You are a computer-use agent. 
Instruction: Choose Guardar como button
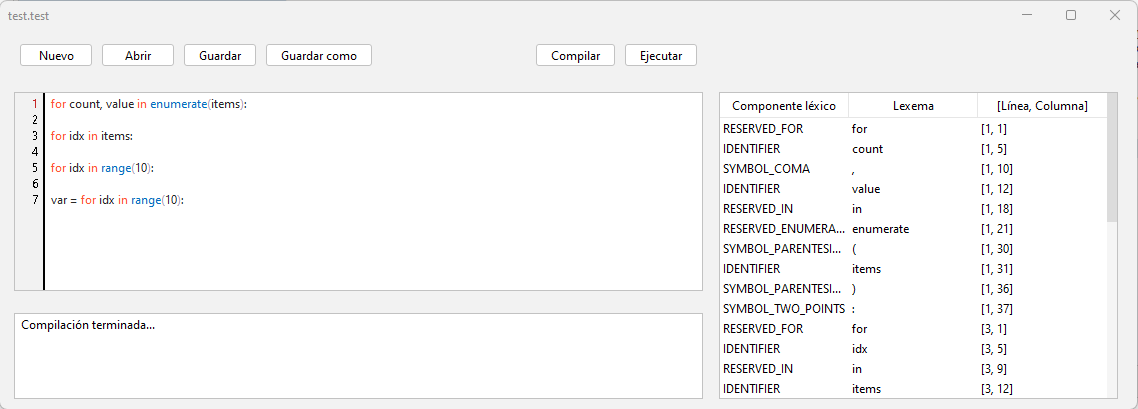click(x=319, y=55)
